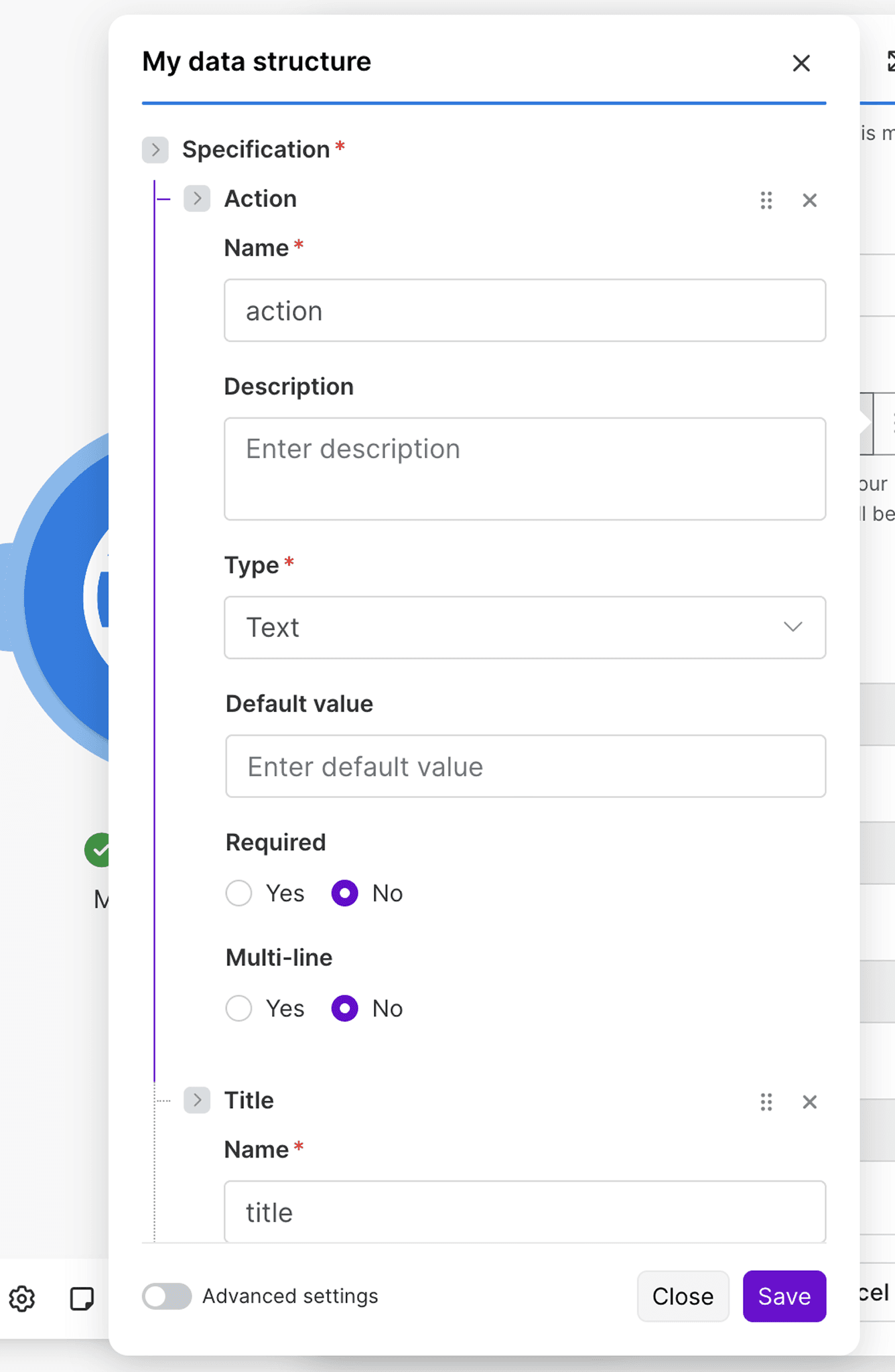
Task: Collapse the Specification section
Action: coord(155,149)
